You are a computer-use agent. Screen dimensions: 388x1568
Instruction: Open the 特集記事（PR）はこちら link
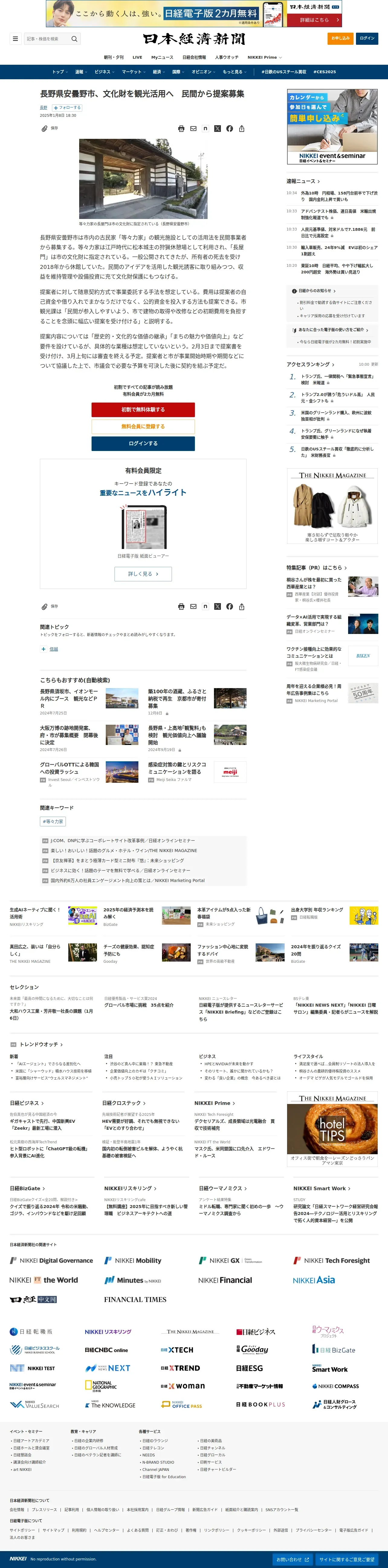(x=316, y=568)
